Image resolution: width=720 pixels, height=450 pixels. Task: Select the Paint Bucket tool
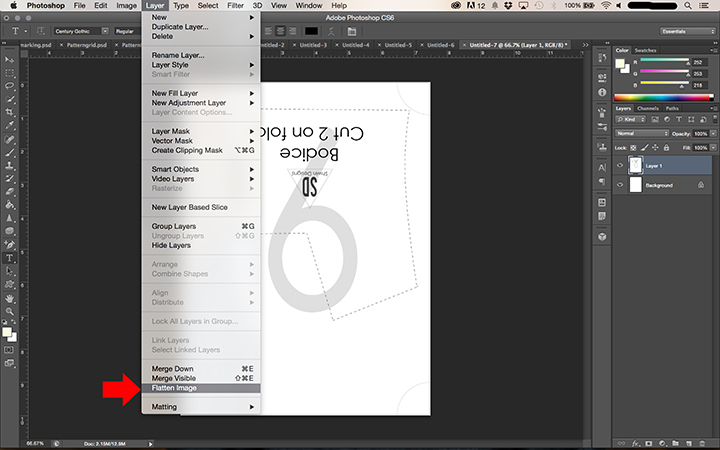tap(9, 205)
